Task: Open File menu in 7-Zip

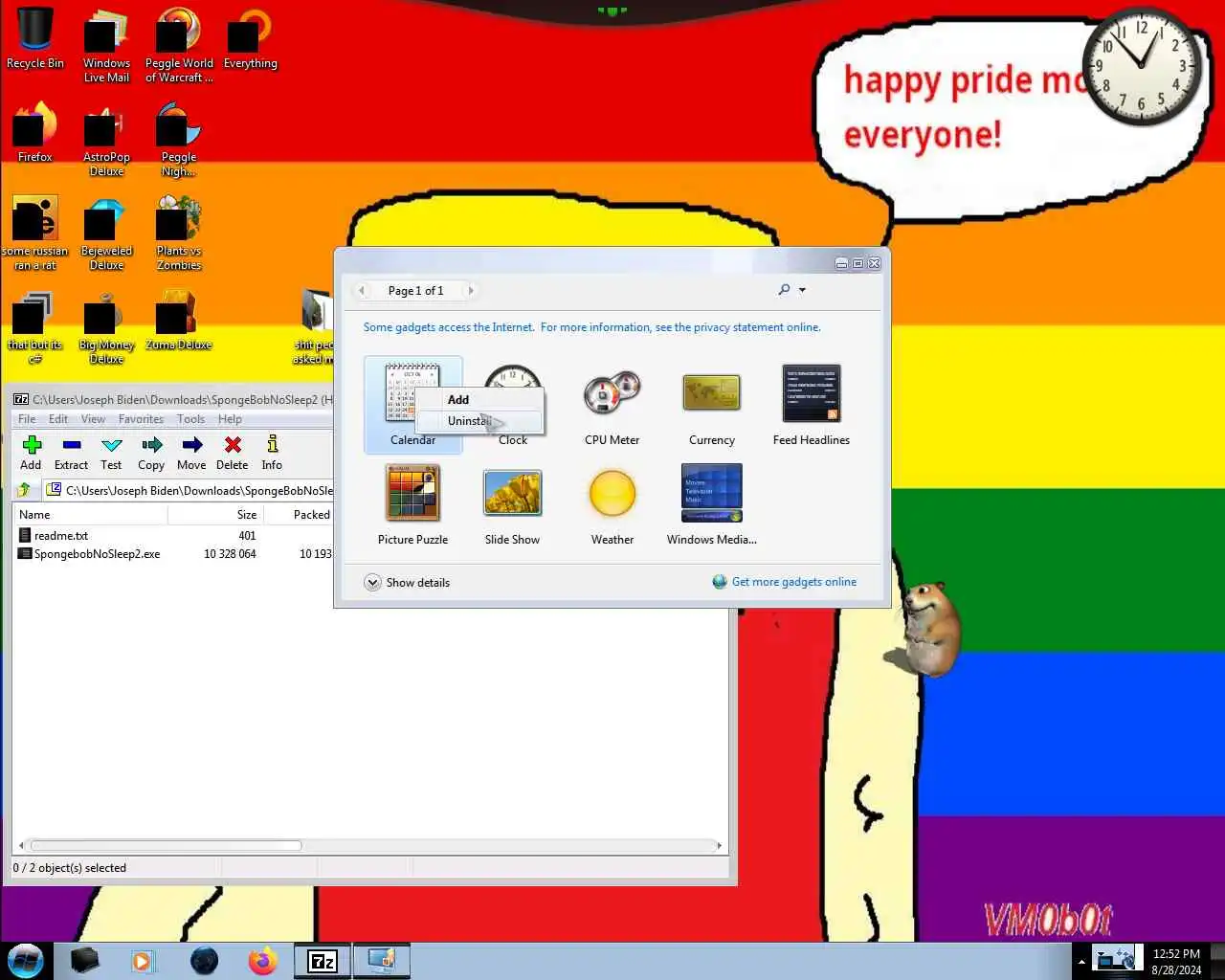Action: click(27, 419)
